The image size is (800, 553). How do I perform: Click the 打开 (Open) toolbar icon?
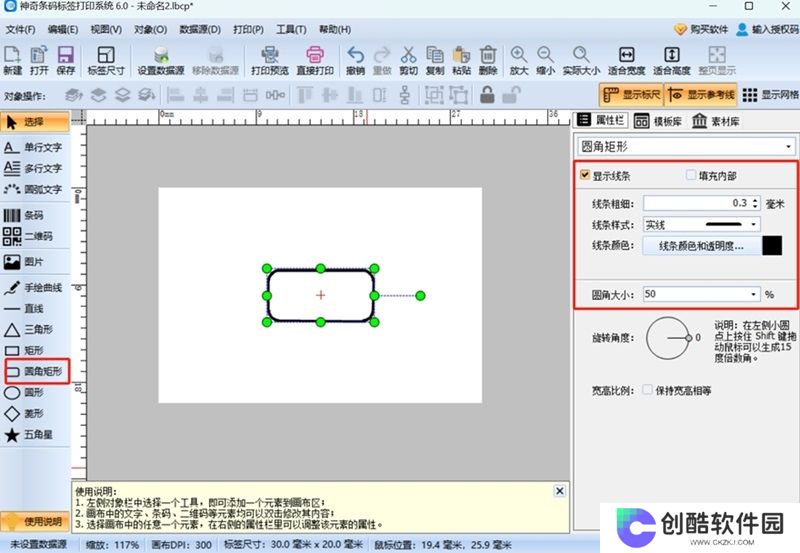(x=39, y=60)
